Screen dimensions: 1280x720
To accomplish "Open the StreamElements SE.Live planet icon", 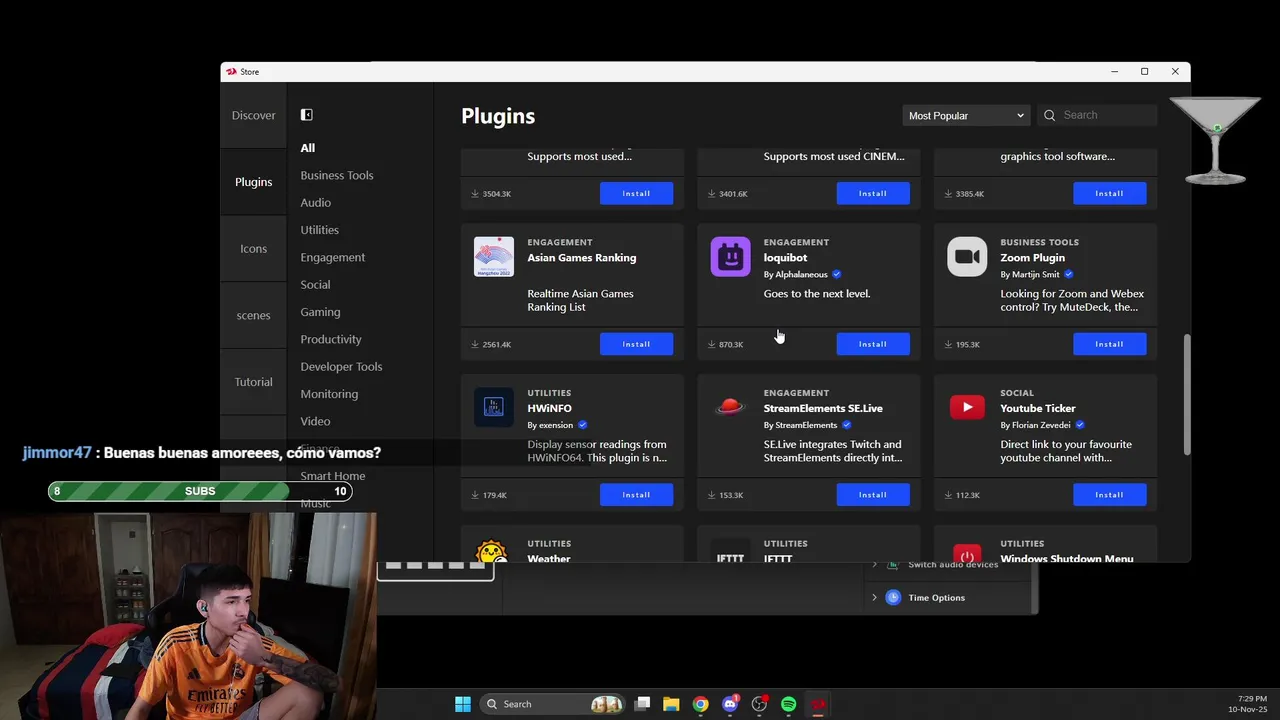I will [730, 407].
